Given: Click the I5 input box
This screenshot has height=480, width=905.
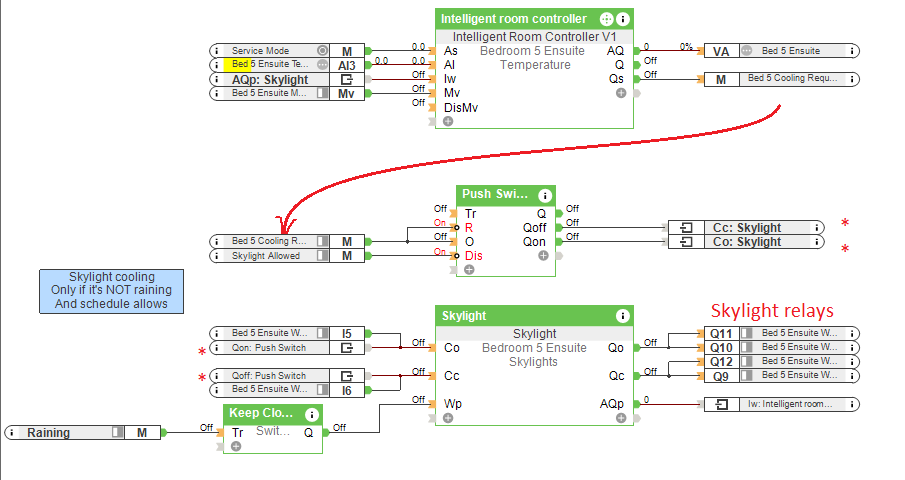Looking at the screenshot, I should (346, 333).
